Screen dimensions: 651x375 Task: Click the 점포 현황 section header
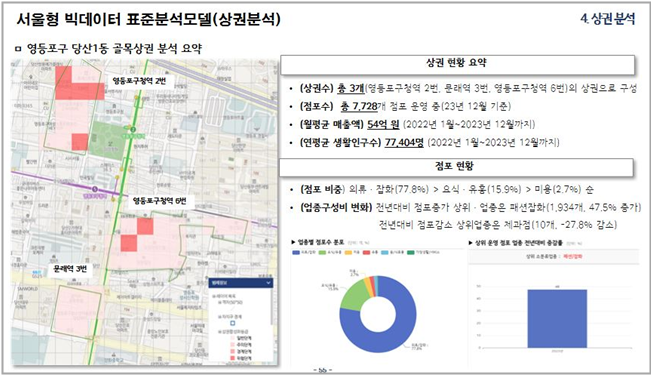(455, 166)
